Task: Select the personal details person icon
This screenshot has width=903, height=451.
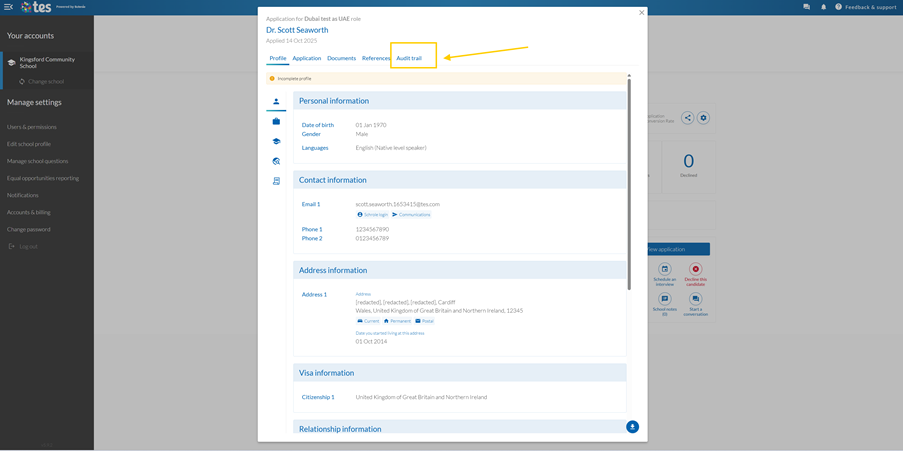Action: pyautogui.click(x=276, y=101)
